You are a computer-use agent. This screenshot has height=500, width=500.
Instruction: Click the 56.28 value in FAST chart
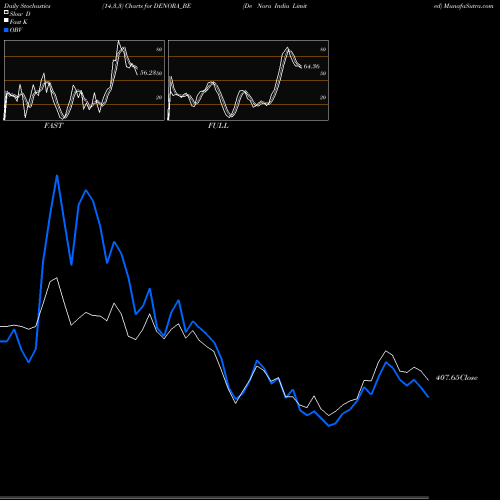click(148, 72)
